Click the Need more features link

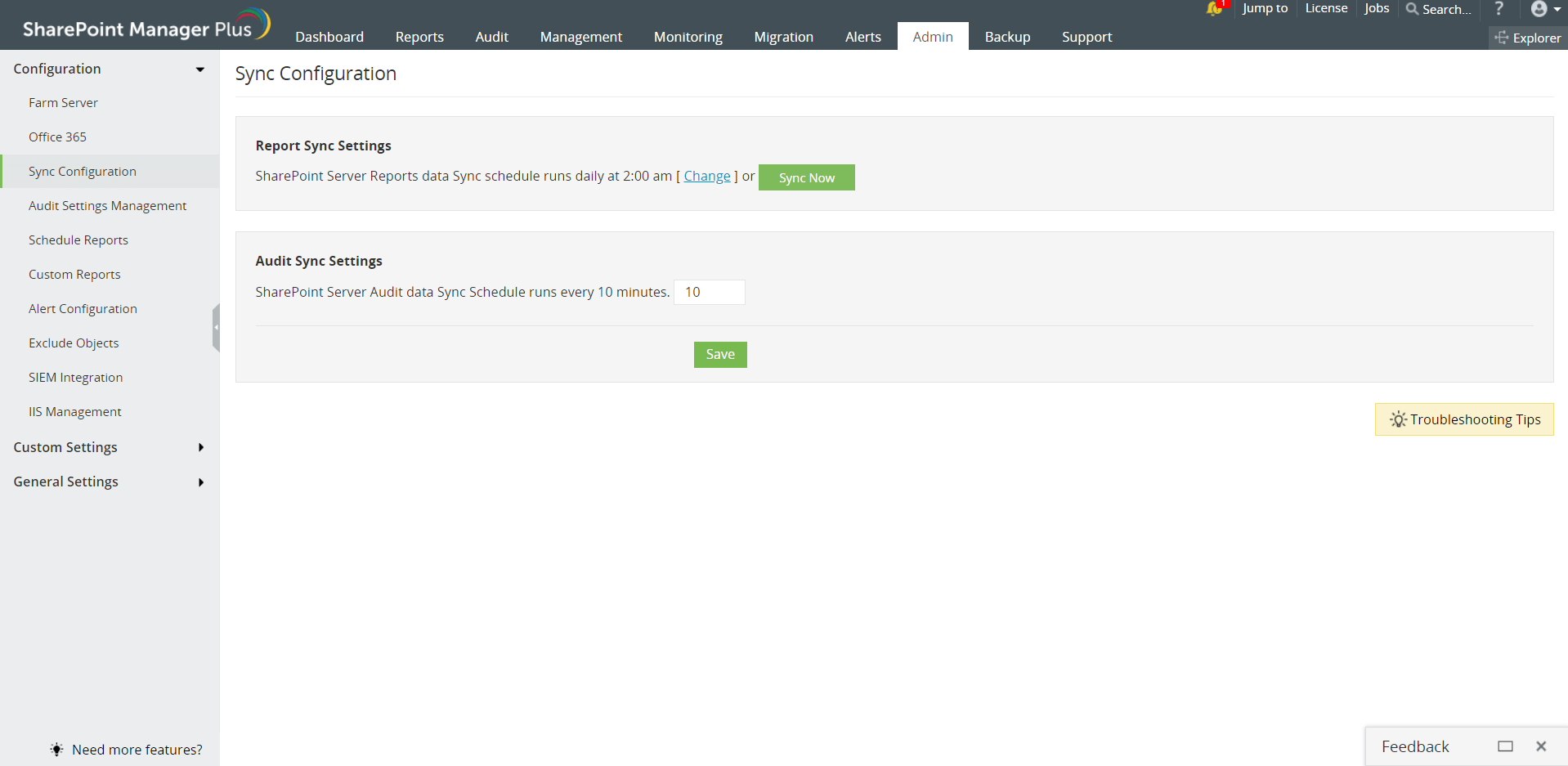coord(137,750)
